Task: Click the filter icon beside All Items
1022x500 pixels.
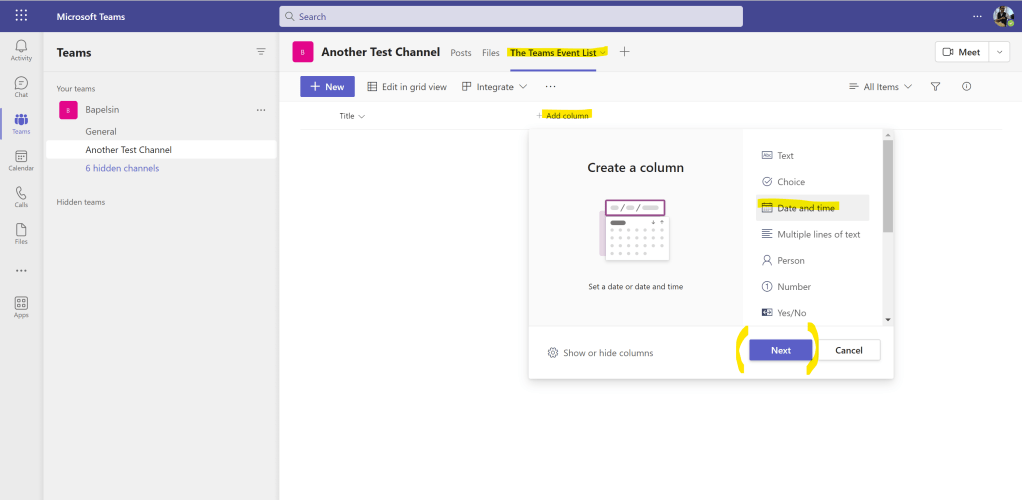Action: click(935, 87)
